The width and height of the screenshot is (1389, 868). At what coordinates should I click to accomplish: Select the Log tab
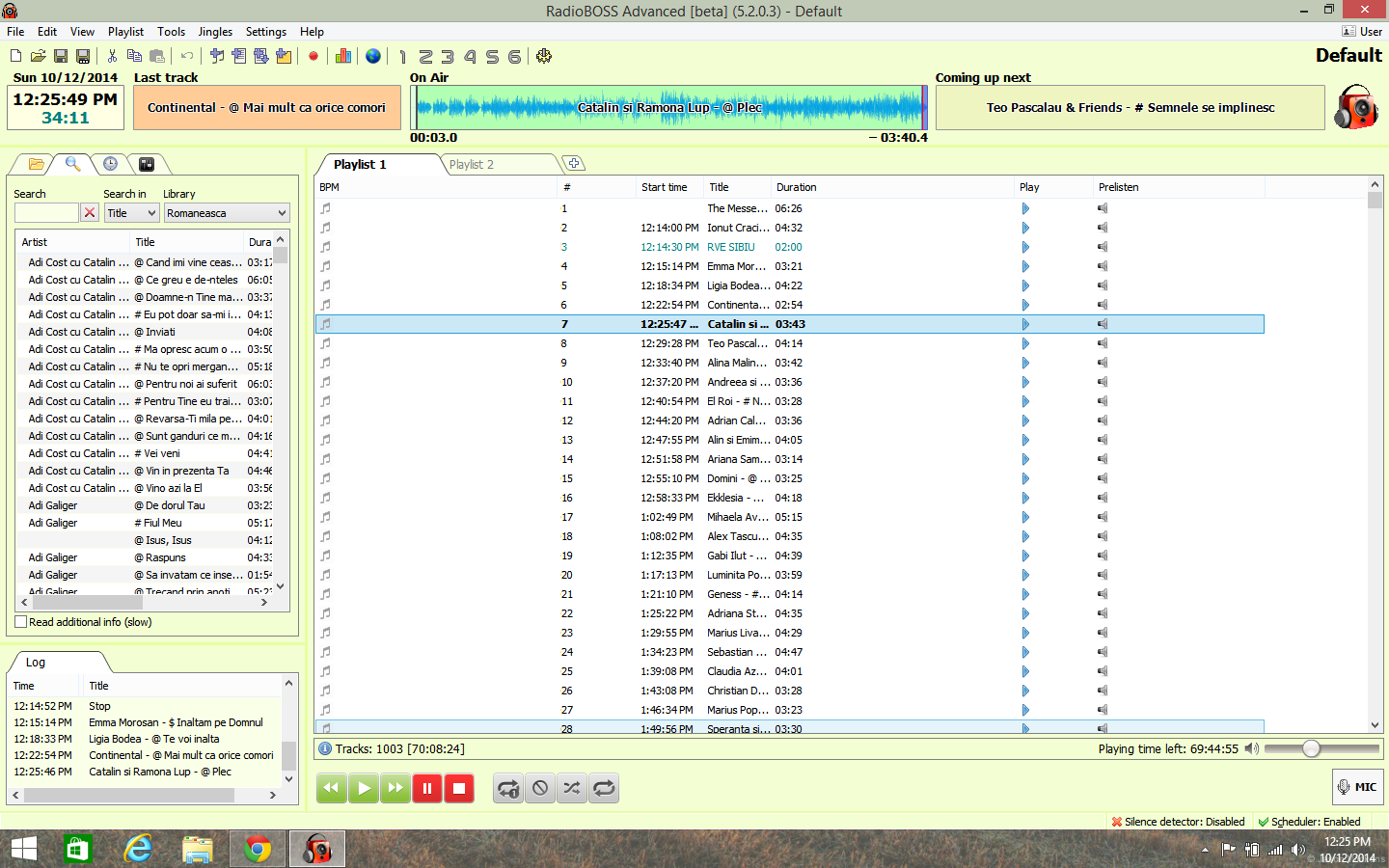pyautogui.click(x=36, y=662)
